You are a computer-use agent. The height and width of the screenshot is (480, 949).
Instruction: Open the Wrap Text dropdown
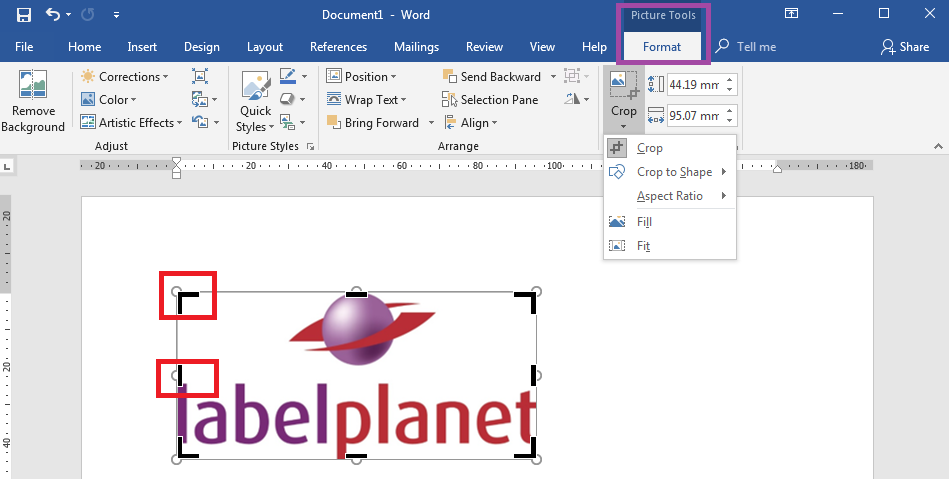[x=367, y=100]
